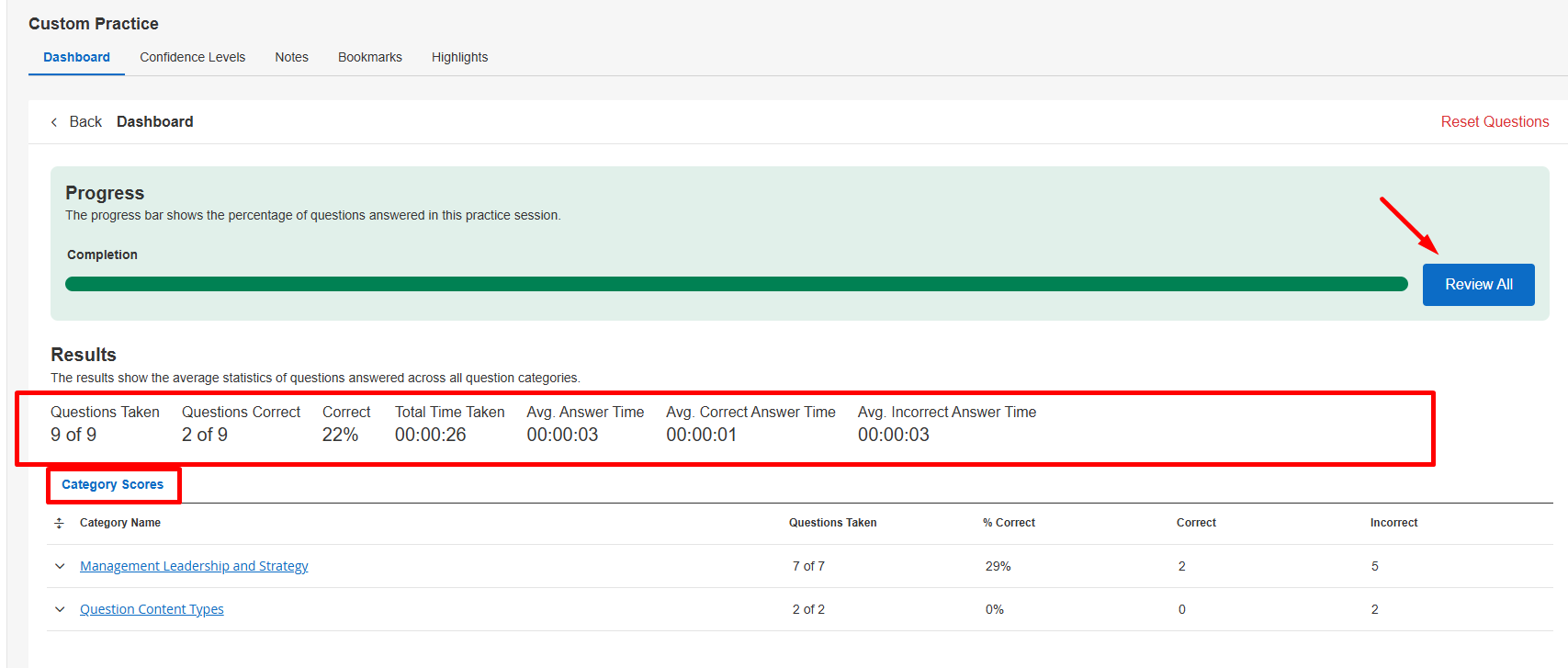Expand the Question Content Types row chevron
This screenshot has width=1568, height=668.
tap(60, 609)
